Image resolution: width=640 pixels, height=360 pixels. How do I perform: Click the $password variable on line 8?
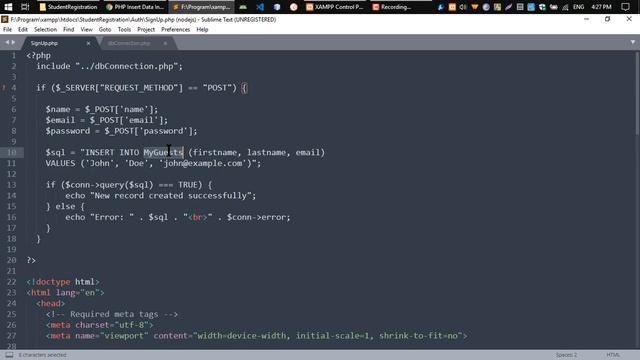[x=68, y=131]
